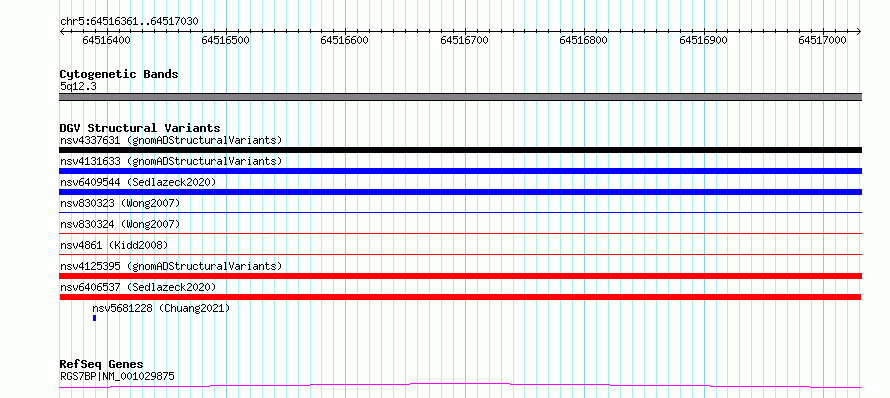Image resolution: width=890 pixels, height=398 pixels.
Task: Click the nsv6409544 (Sedlazeck2020) label
Action: click(x=138, y=182)
